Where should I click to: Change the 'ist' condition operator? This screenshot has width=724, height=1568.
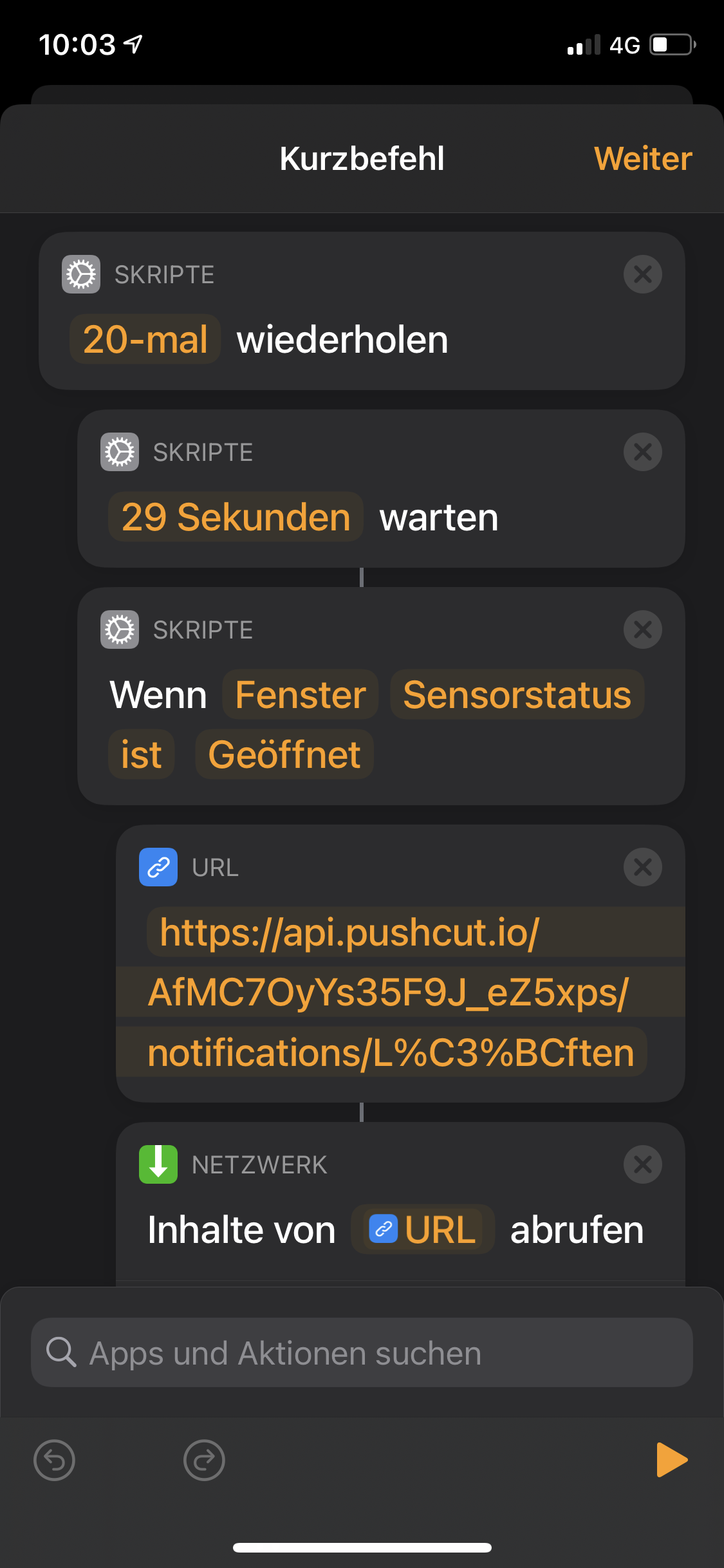141,754
